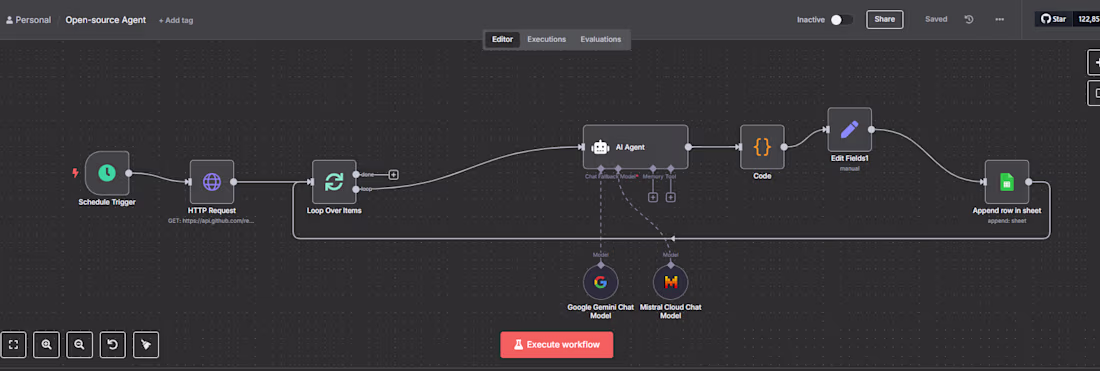Open Google Gemini Chat Model node

coord(601,283)
